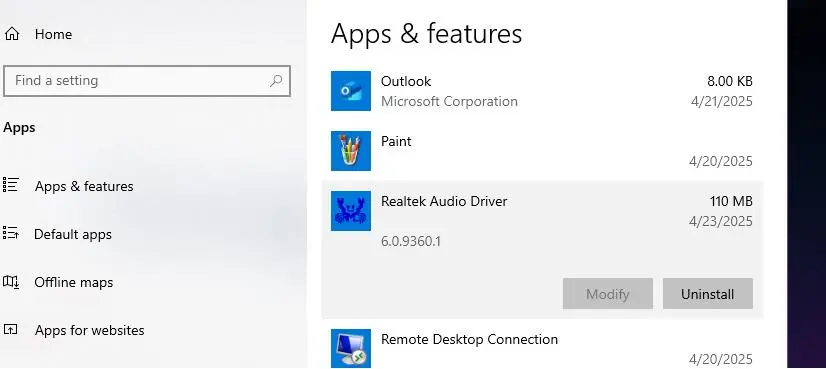Click the Apps for websites icon
The image size is (826, 369).
11,330
